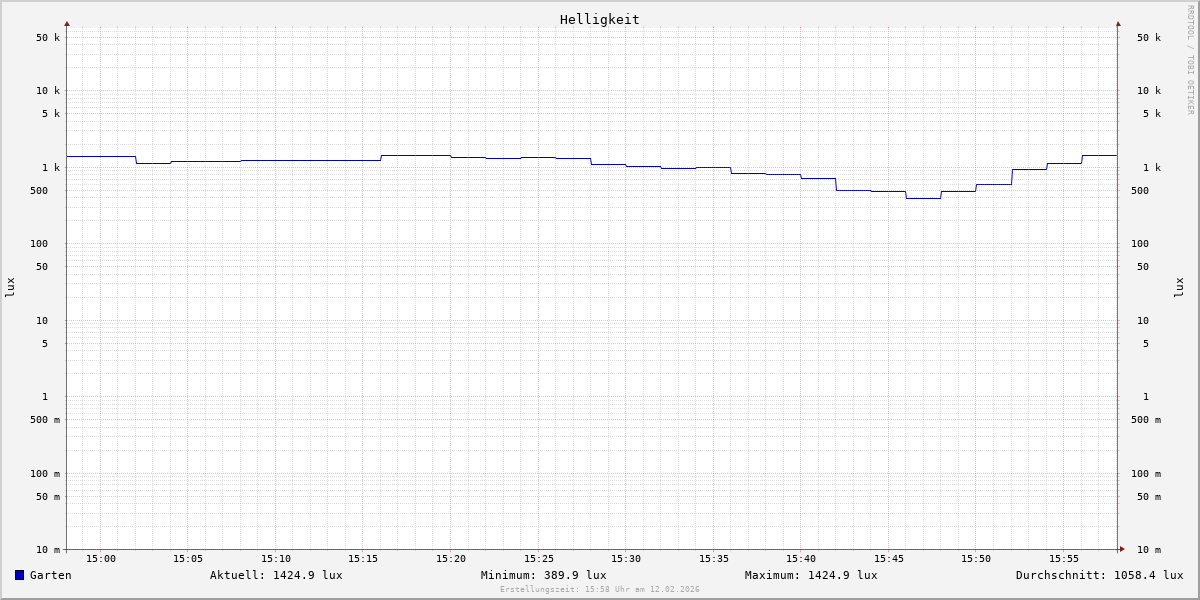Click the Durchschnitt 1058.4 lux value

[x=1099, y=575]
